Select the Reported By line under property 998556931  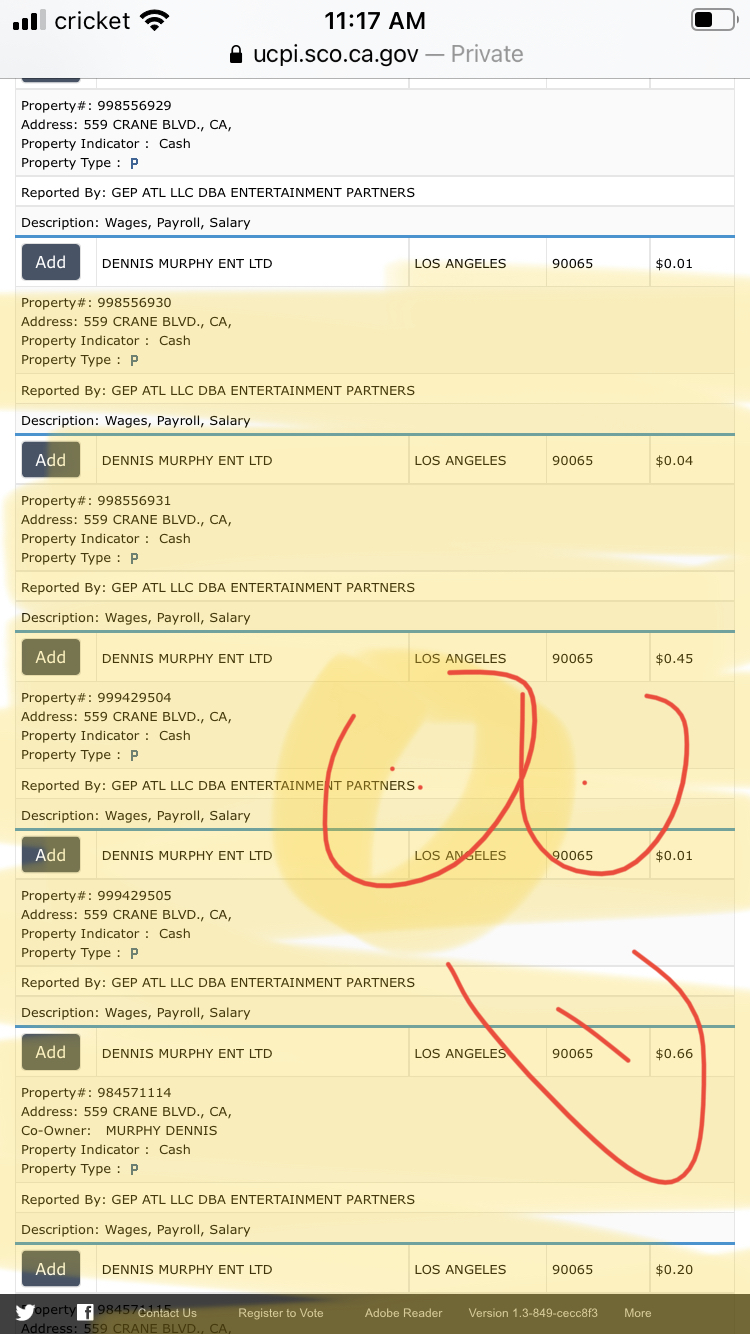[x=218, y=587]
